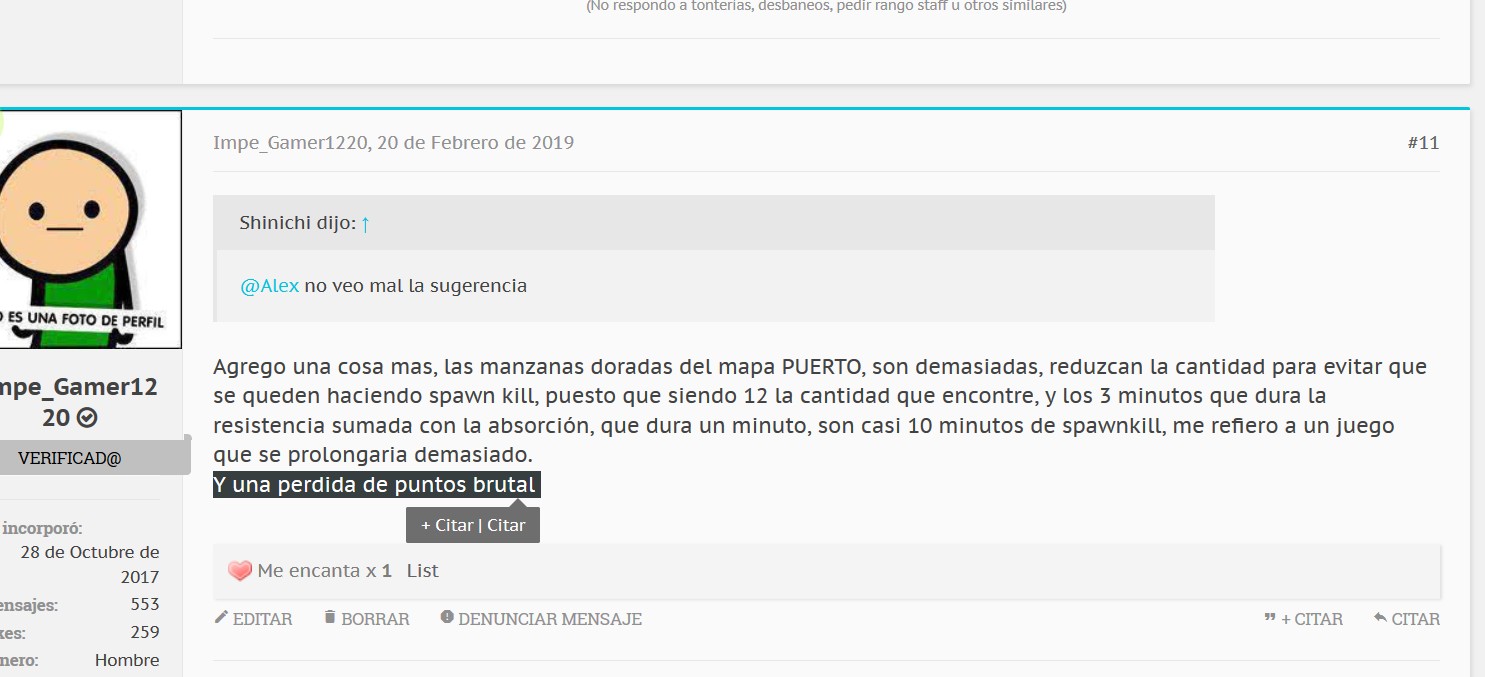The width and height of the screenshot is (1485, 677).
Task: Click the 259 likes count
Action: click(x=144, y=633)
